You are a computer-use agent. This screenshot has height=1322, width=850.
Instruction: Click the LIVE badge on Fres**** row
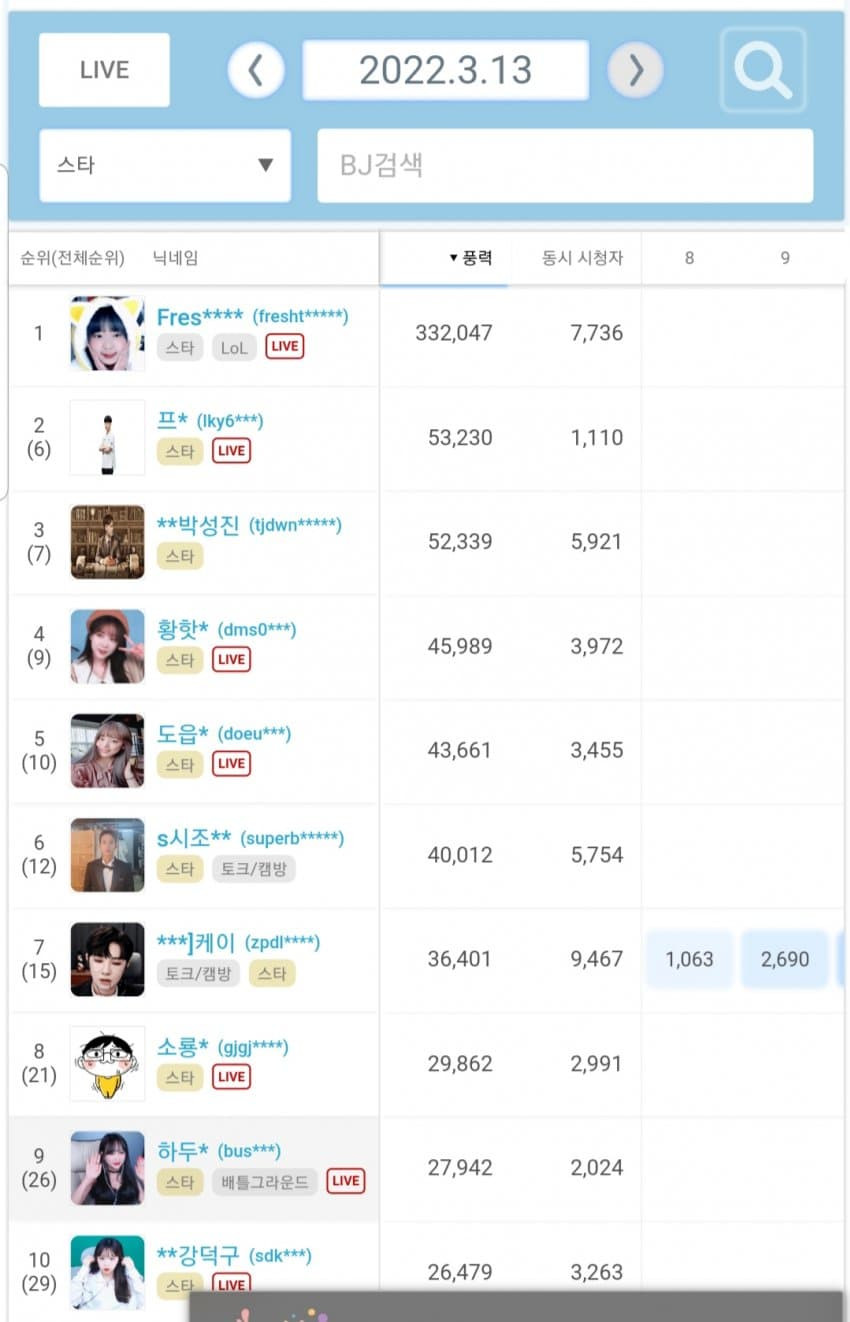pos(285,347)
